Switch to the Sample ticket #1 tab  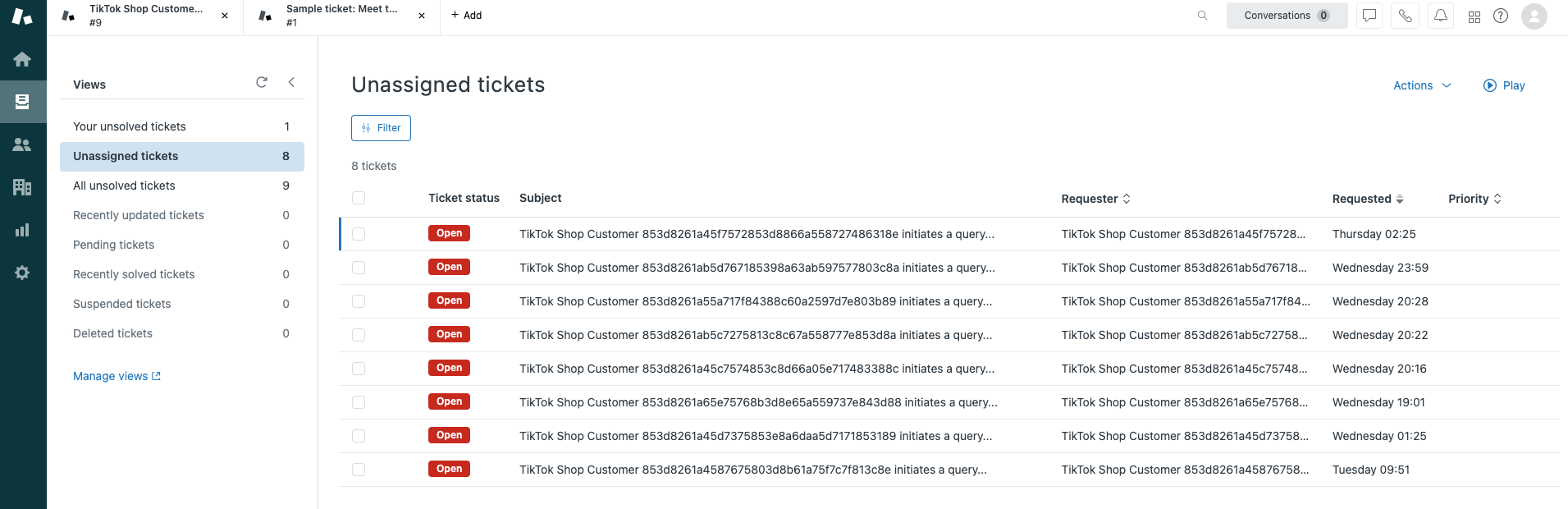(341, 16)
